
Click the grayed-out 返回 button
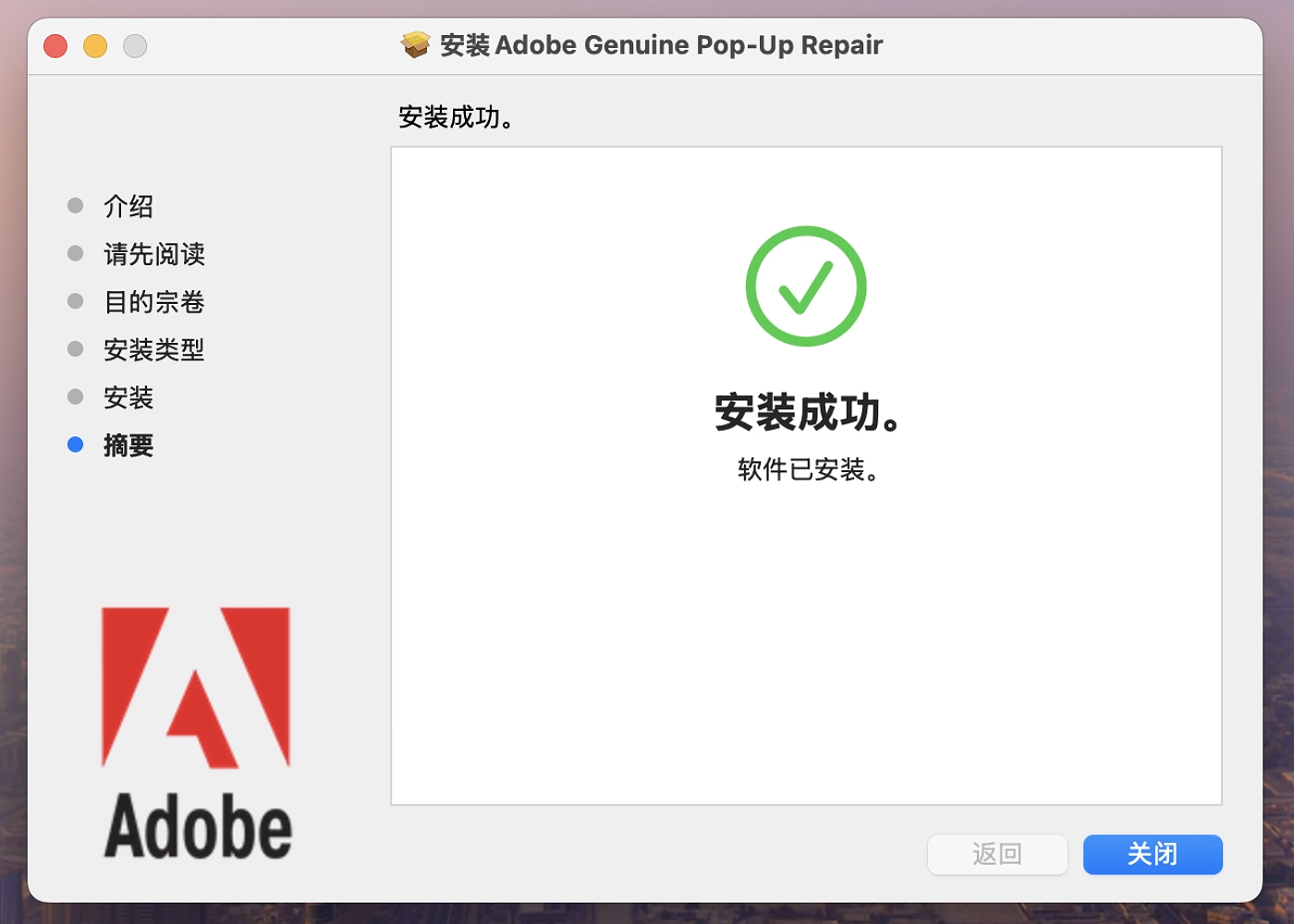(x=997, y=854)
